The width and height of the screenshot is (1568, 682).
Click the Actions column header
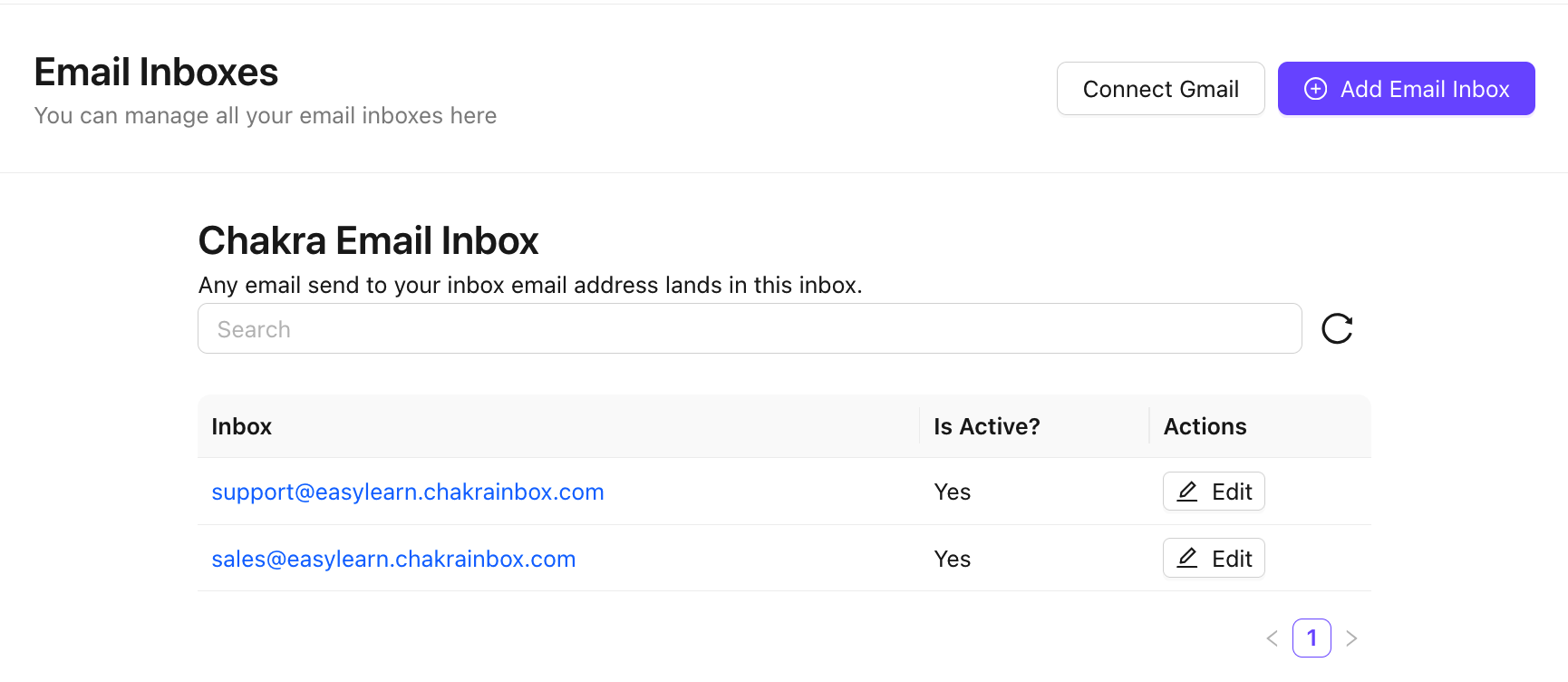coord(1205,426)
